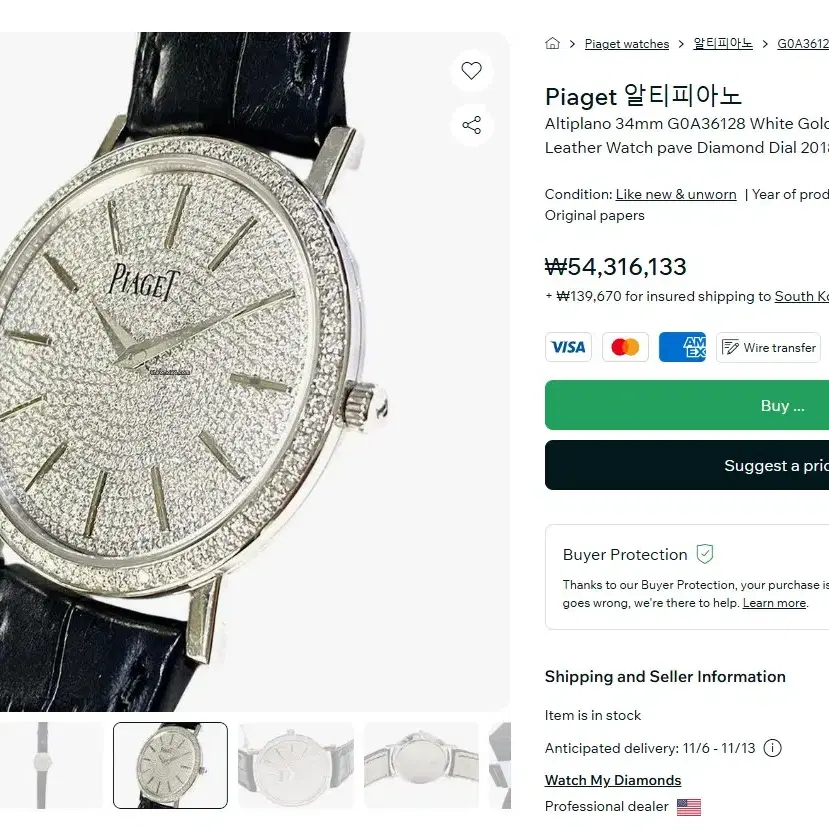The image size is (829, 829).
Task: Click the American Express icon
Action: [682, 347]
